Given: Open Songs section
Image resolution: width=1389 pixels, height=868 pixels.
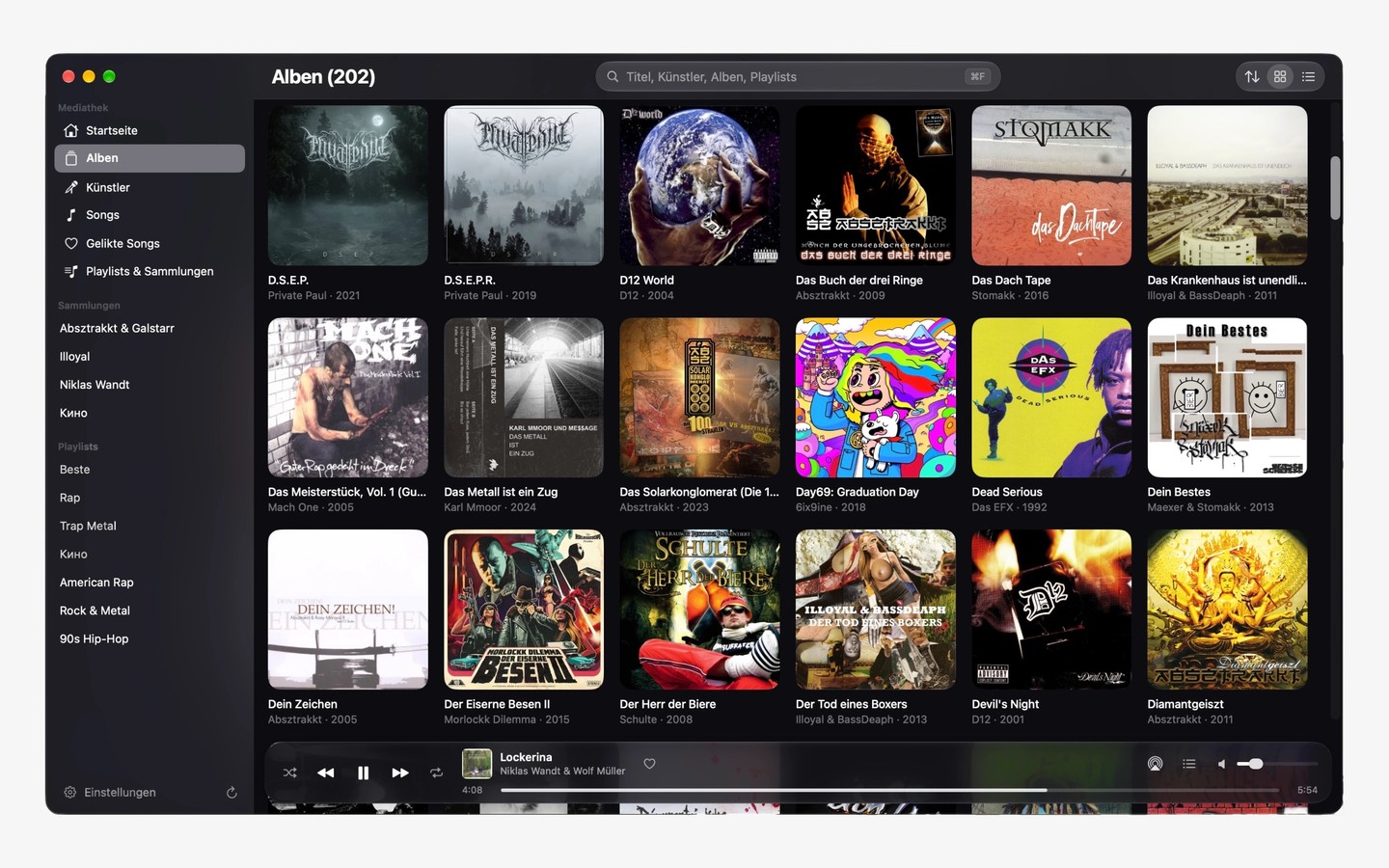Looking at the screenshot, I should click(150, 215).
